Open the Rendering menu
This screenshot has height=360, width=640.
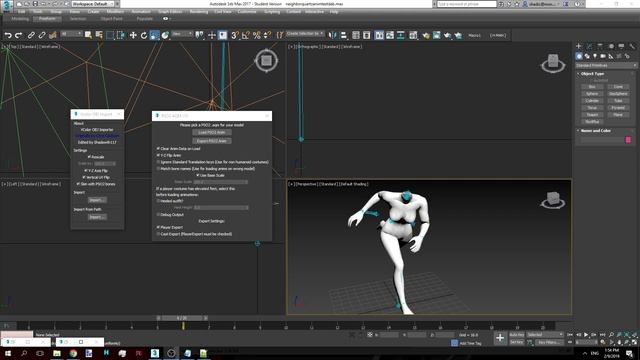[x=199, y=12]
